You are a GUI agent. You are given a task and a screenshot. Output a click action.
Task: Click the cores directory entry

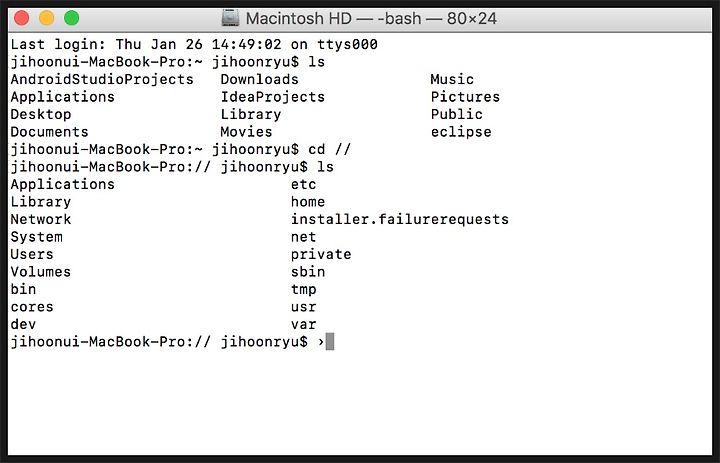(32, 307)
